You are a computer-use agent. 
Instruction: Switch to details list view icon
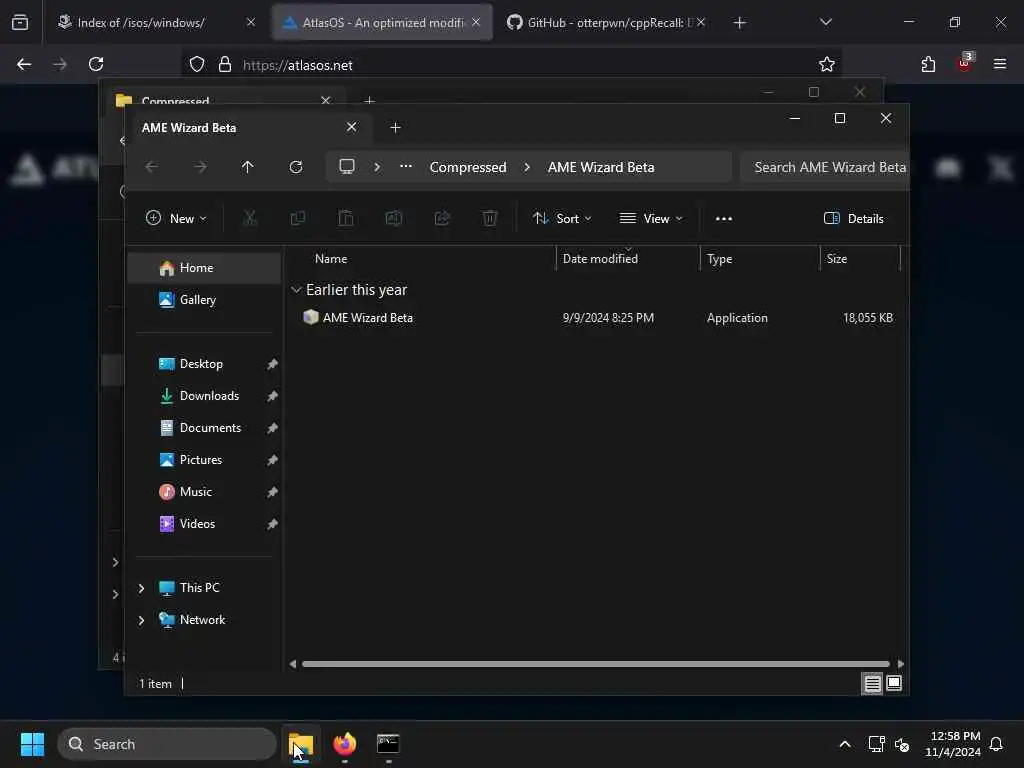[872, 684]
